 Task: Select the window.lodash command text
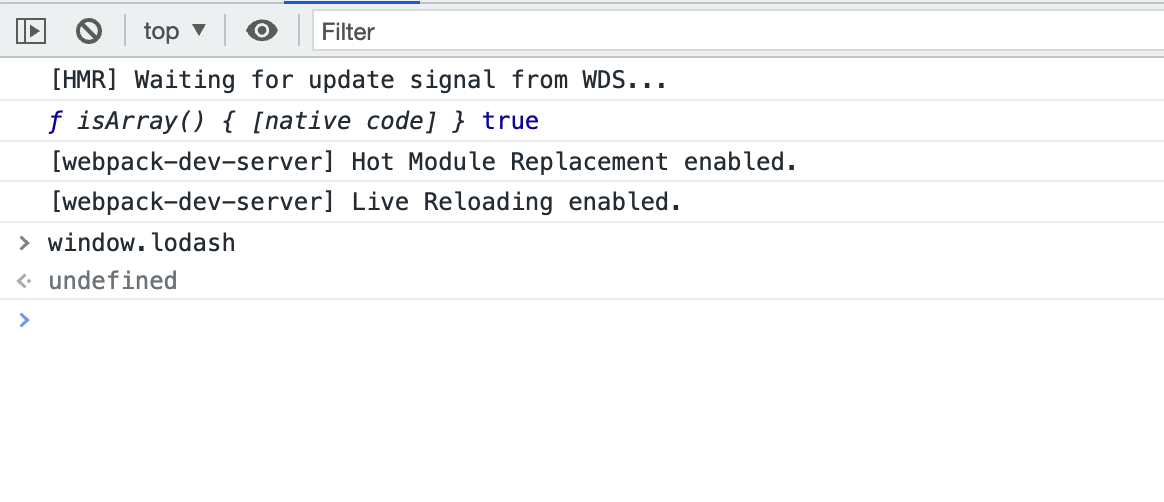pyautogui.click(x=141, y=243)
